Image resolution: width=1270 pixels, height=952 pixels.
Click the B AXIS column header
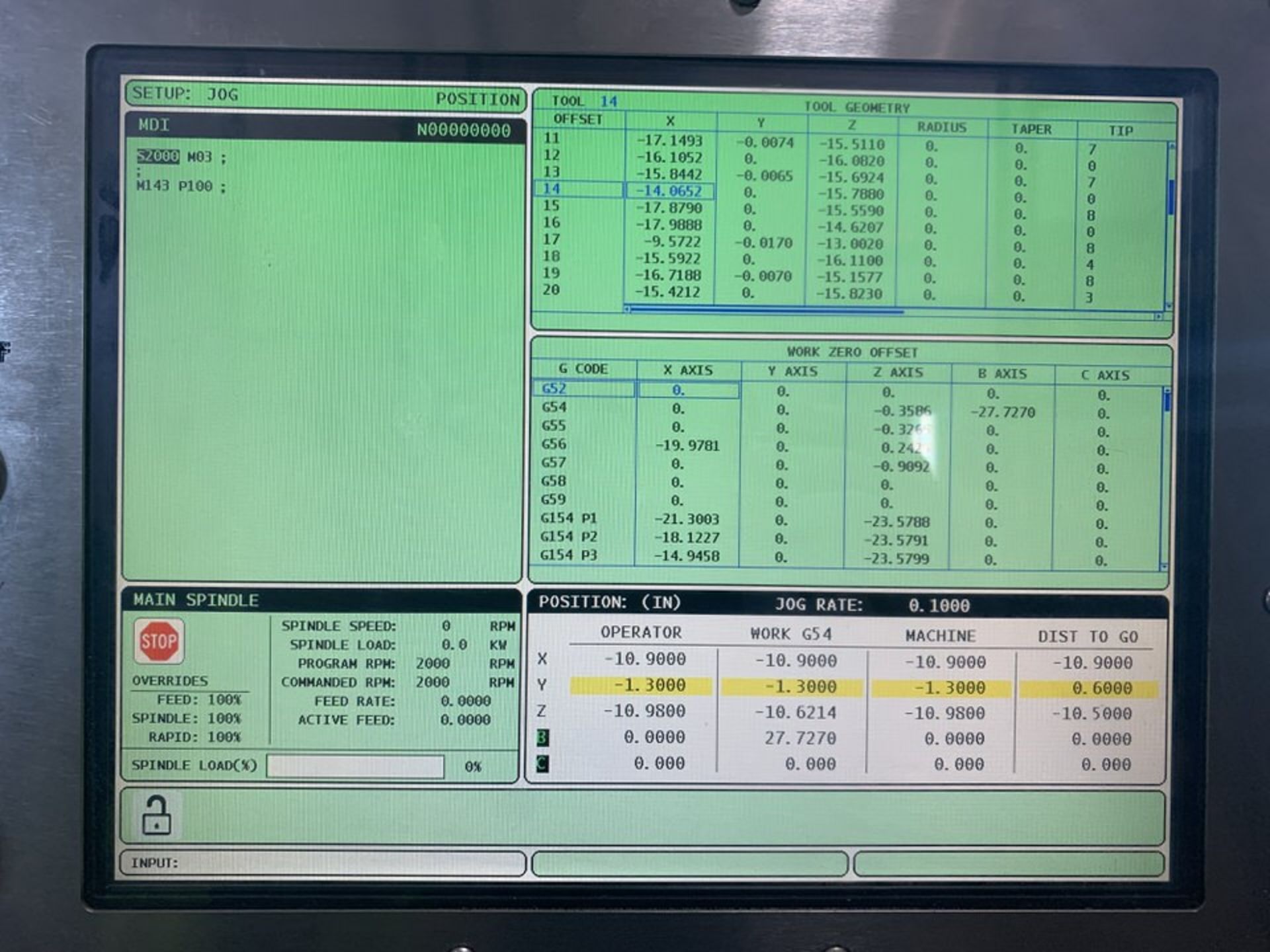1003,374
